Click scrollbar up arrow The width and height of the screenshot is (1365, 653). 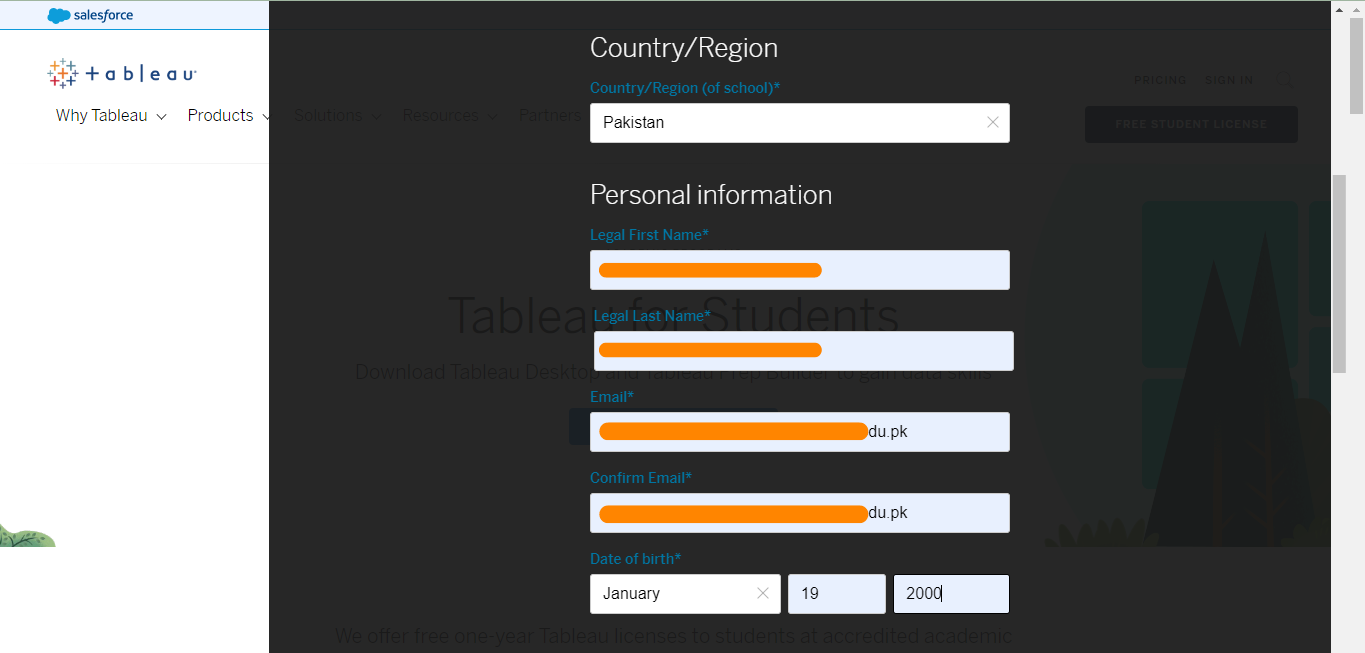(1356, 9)
